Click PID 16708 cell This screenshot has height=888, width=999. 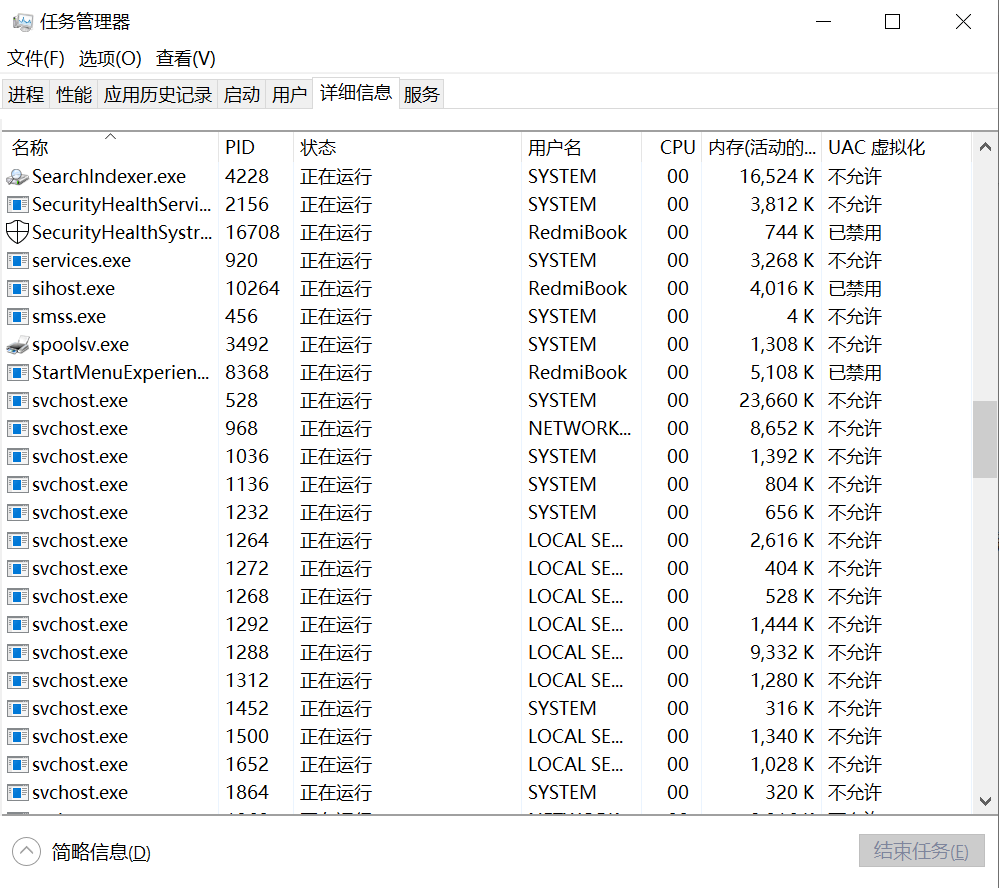point(252,233)
